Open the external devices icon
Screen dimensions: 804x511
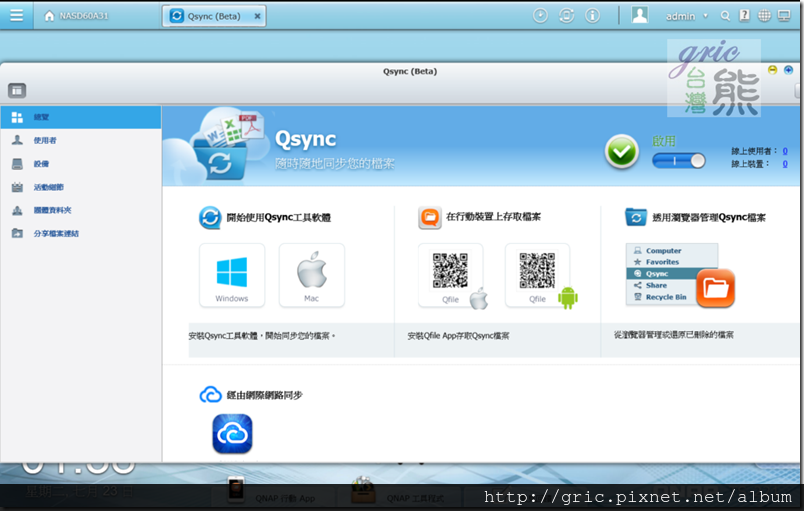(566, 16)
